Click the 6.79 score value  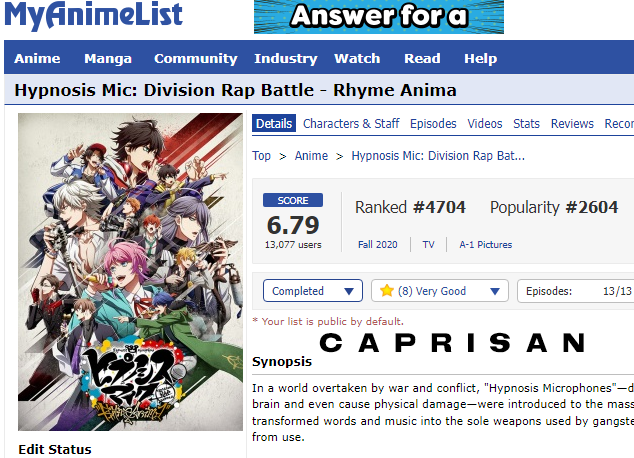click(293, 225)
